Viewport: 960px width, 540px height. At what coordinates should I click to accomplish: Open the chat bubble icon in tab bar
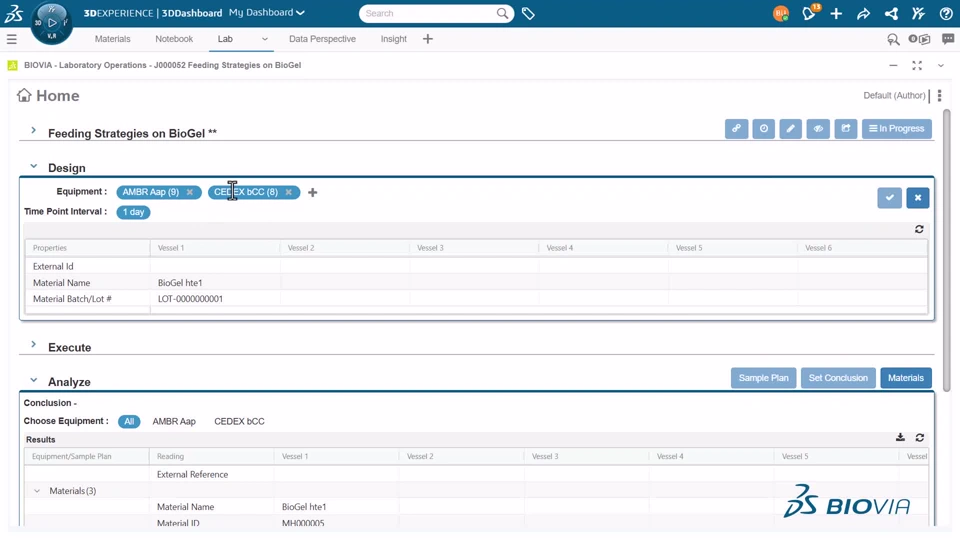pos(948,39)
